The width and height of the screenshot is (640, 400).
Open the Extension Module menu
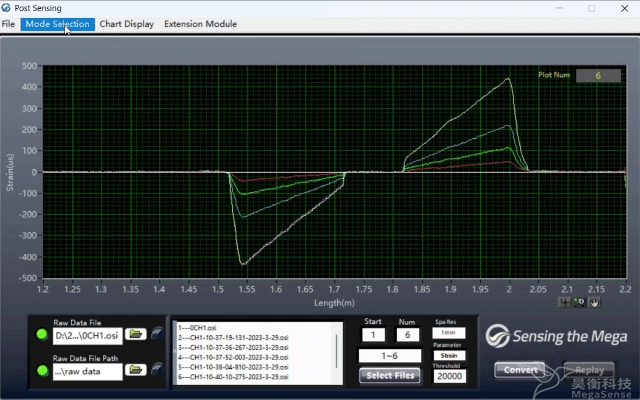pos(200,23)
